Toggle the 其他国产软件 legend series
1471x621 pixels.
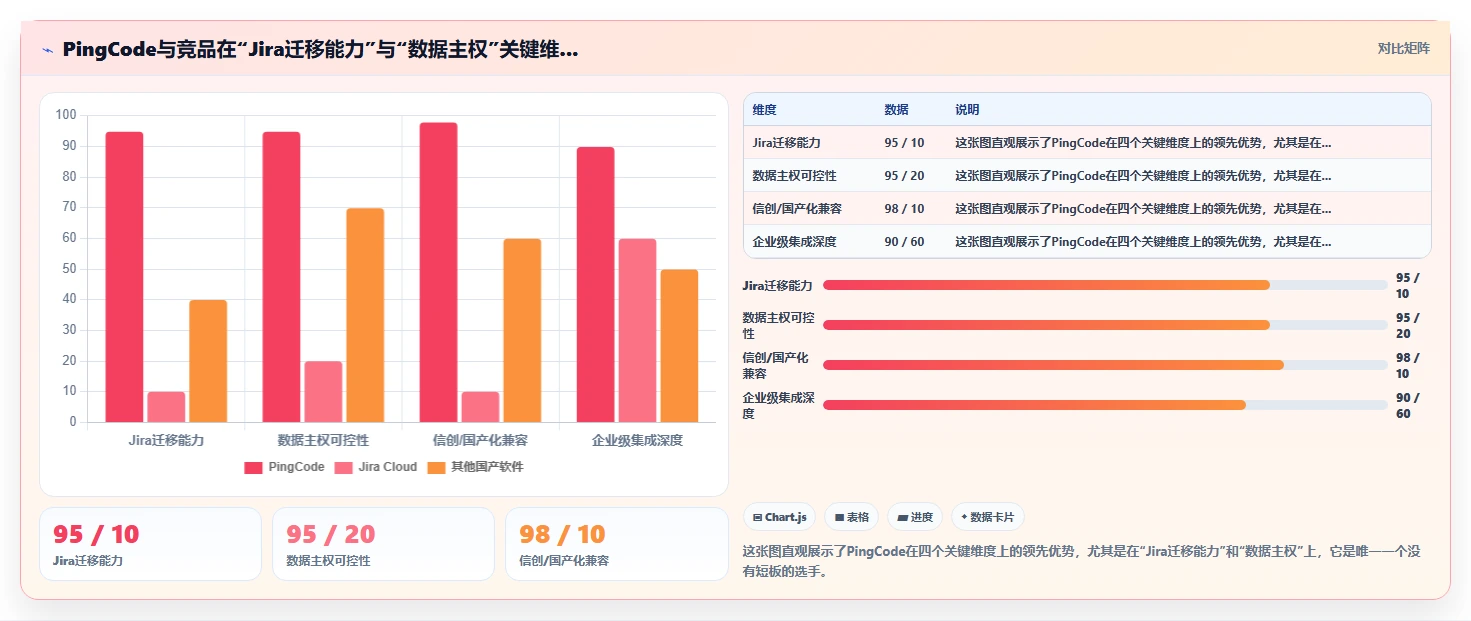click(x=475, y=467)
